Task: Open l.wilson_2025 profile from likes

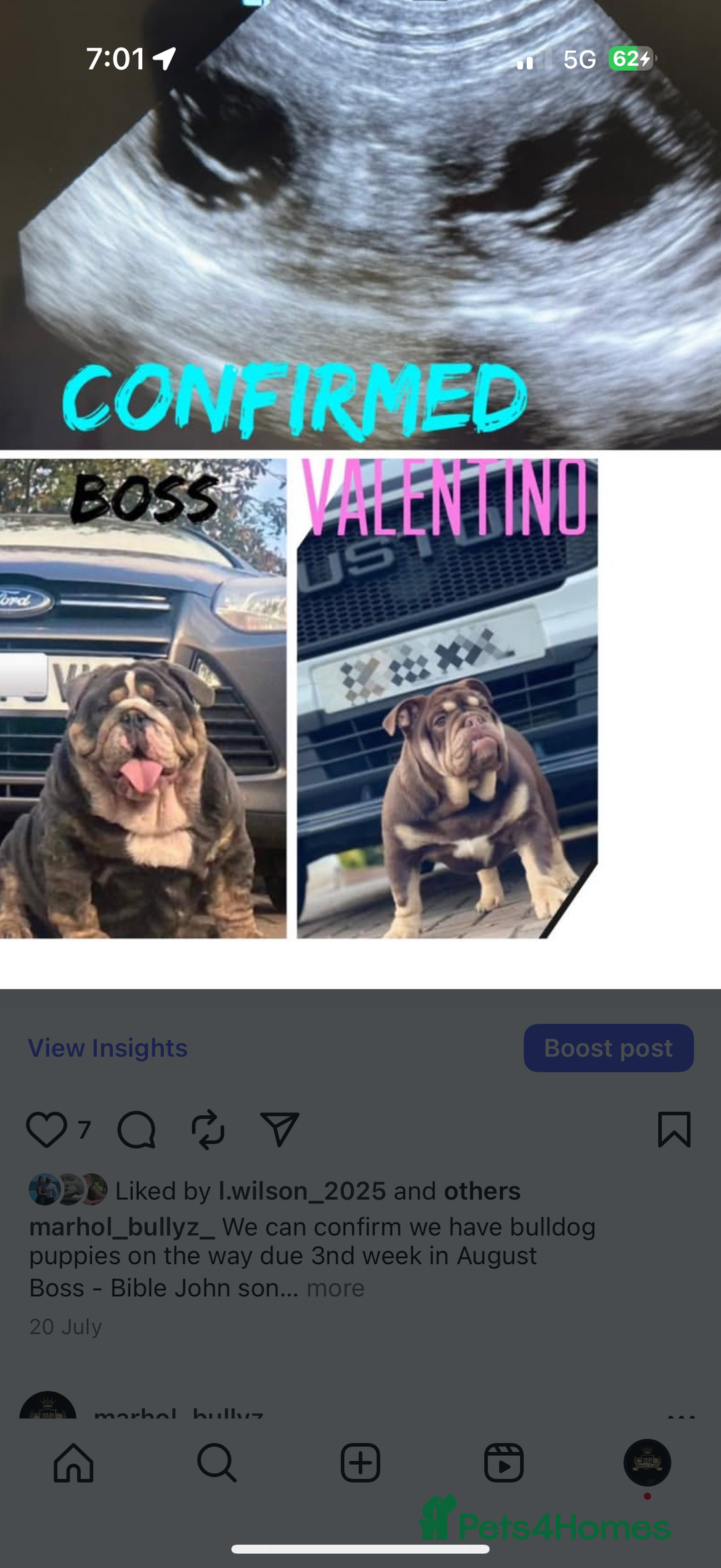Action: (x=302, y=1191)
